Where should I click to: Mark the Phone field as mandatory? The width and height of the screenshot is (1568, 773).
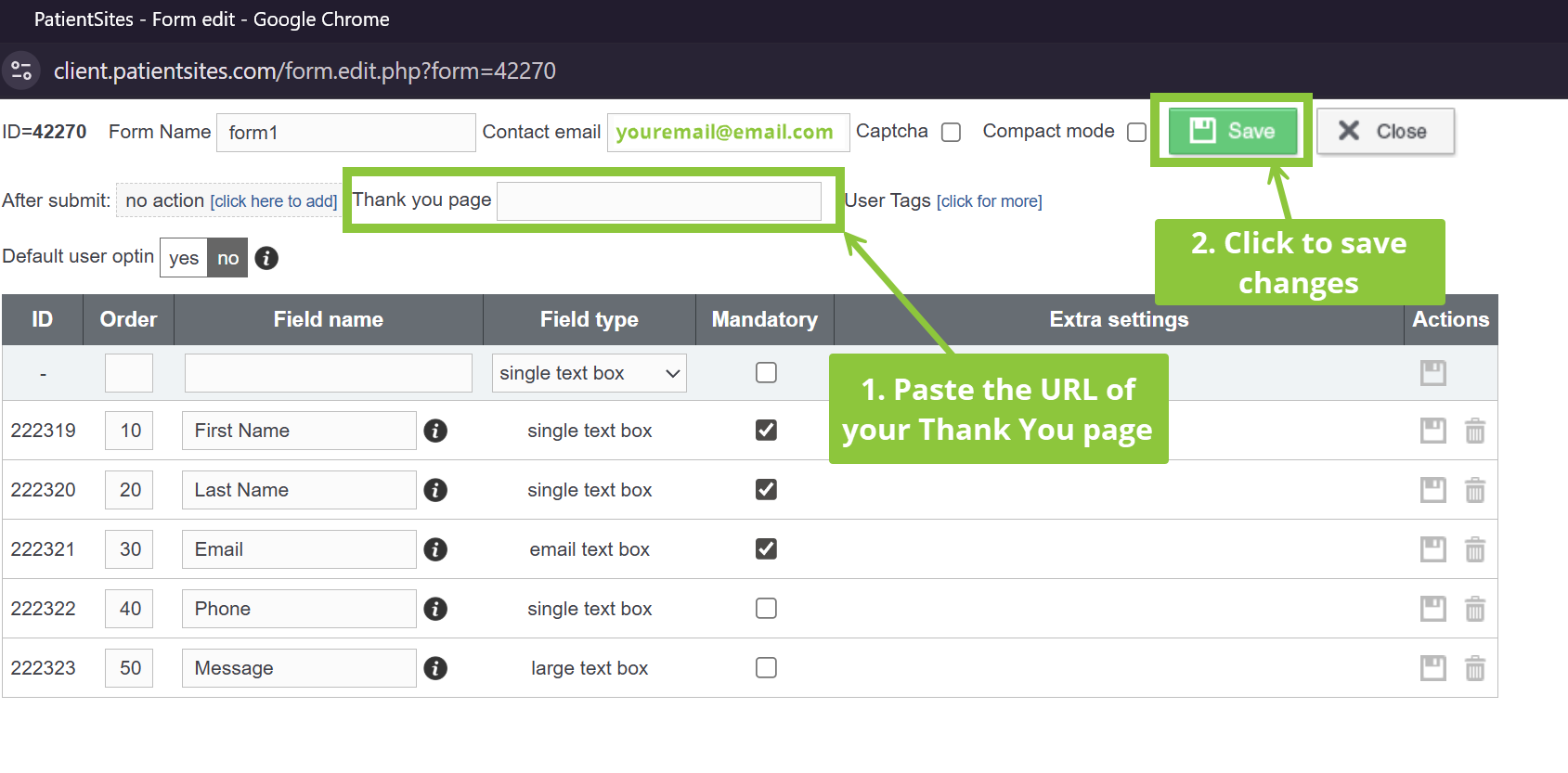(x=766, y=608)
